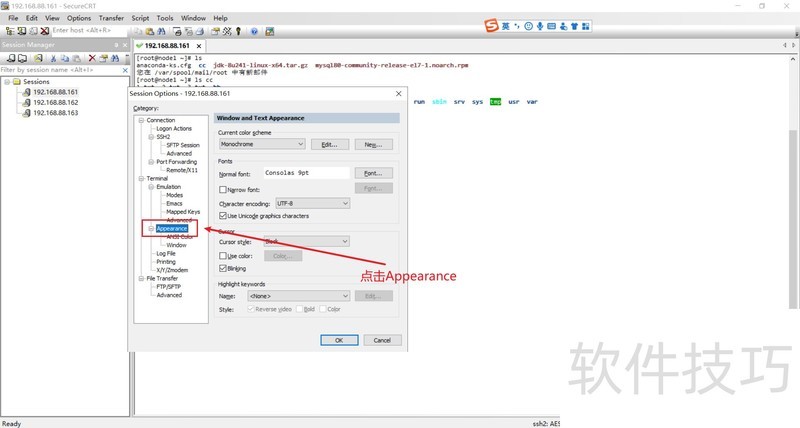Click binoculars Find in Session Manager toolbar
The image size is (800, 428).
pos(115,58)
